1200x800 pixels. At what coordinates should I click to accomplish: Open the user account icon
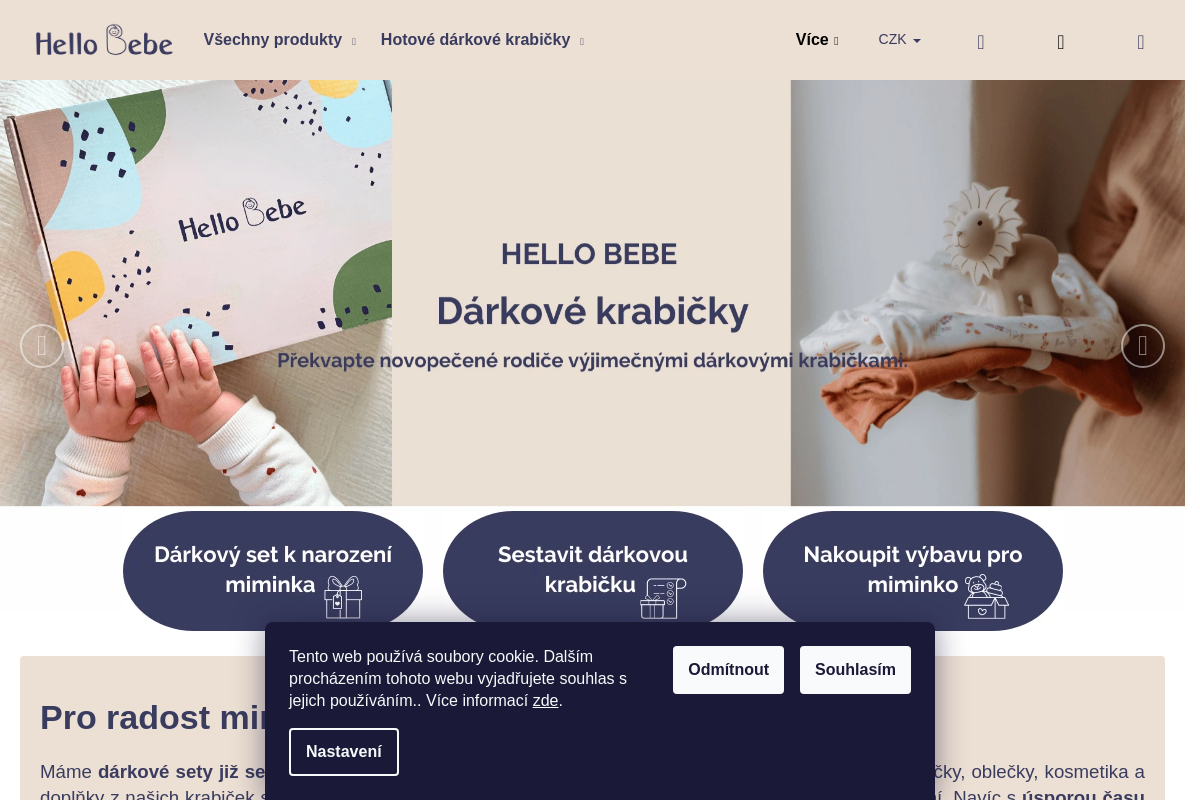1061,42
